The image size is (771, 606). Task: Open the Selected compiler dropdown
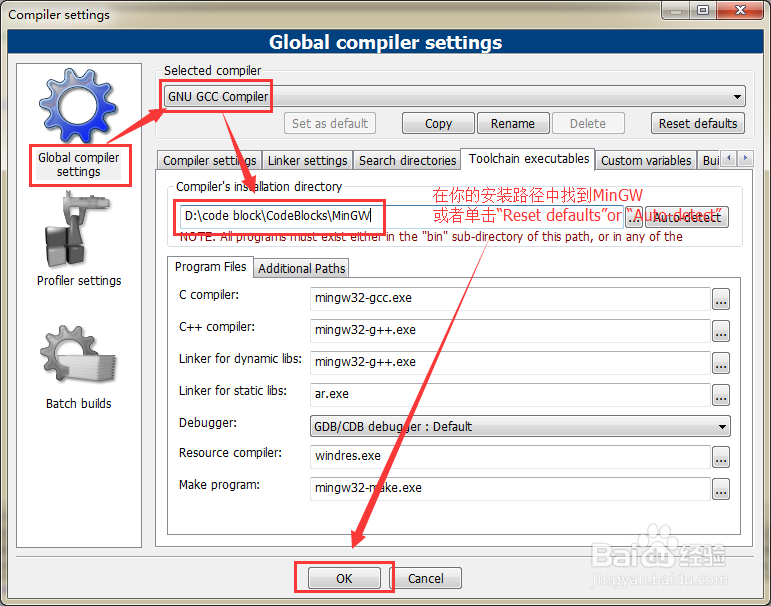coord(454,96)
